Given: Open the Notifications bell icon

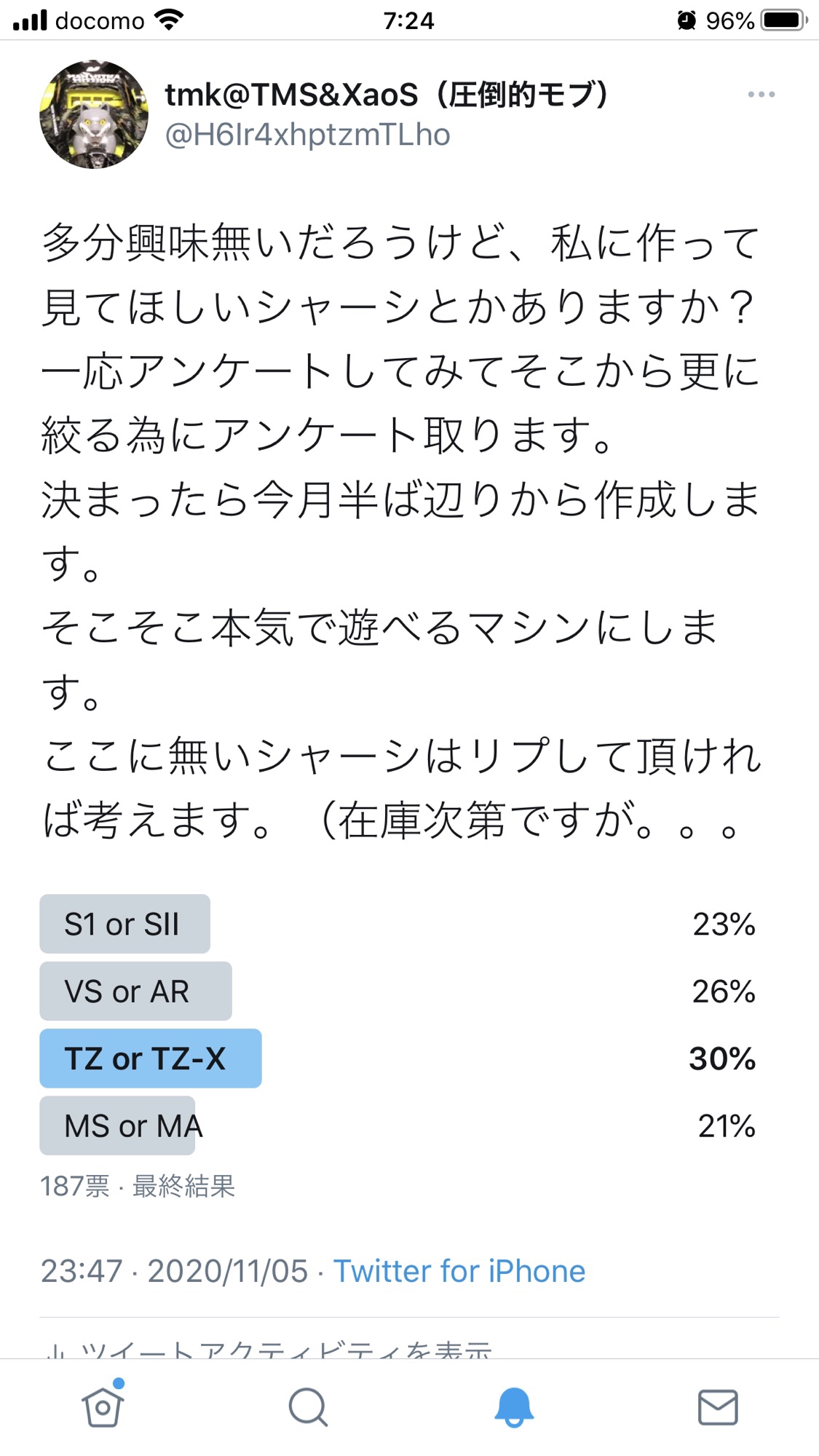Looking at the screenshot, I should pos(514,1406).
